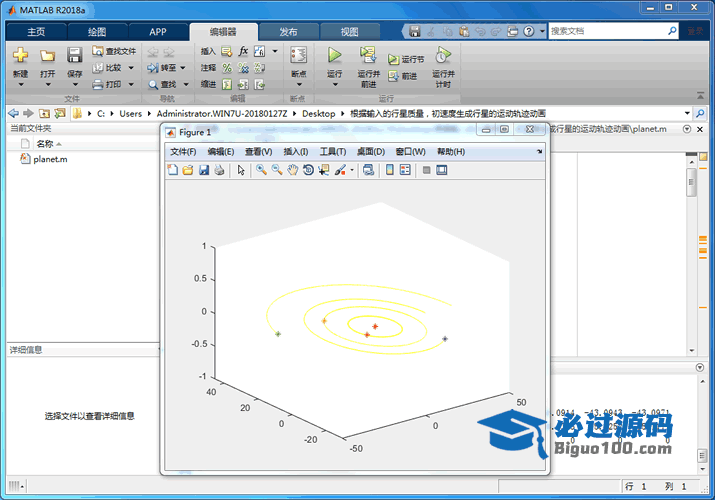Click the Find (查找) magnifier button
715x500 pixels.
tap(162, 84)
